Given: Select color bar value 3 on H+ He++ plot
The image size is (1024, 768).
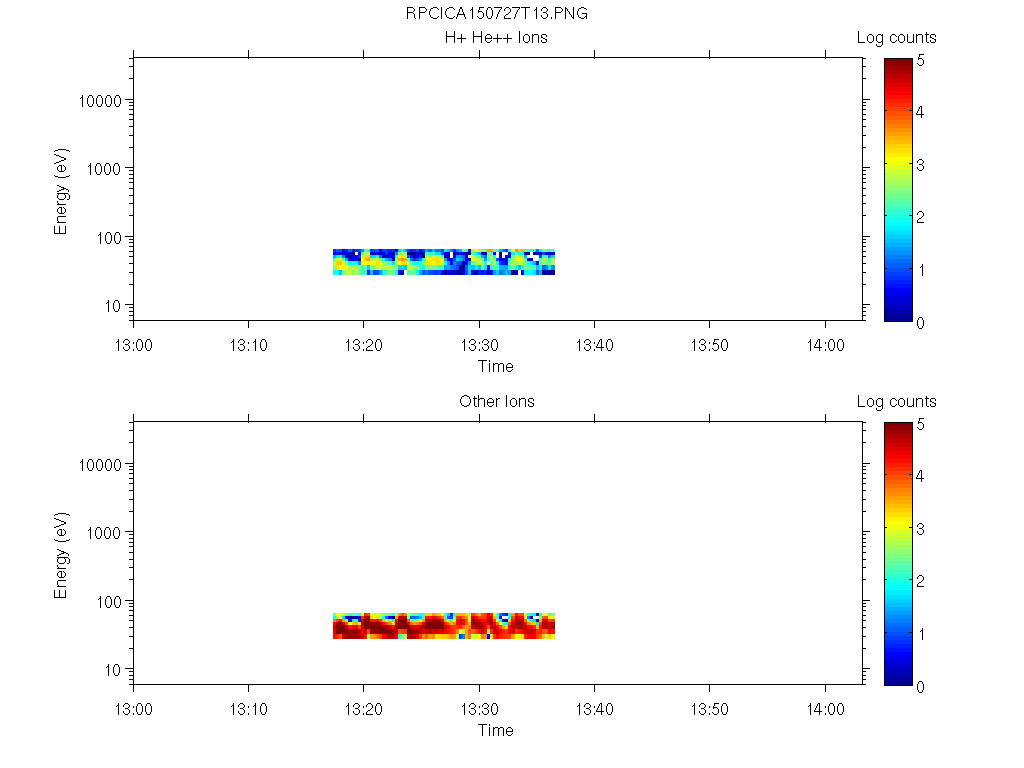Looking at the screenshot, I should pos(920,165).
